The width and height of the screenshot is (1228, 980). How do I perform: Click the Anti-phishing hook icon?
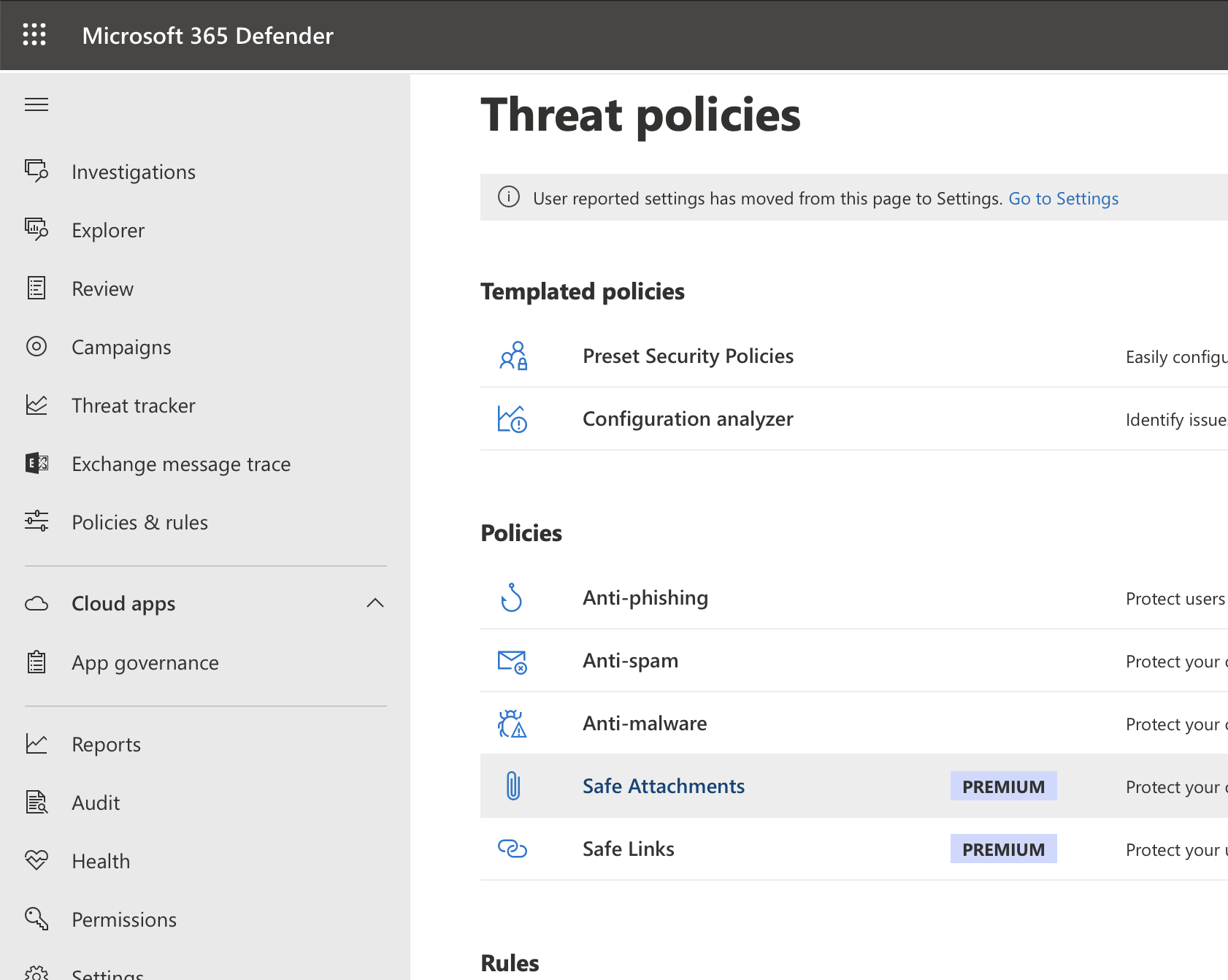tap(512, 597)
